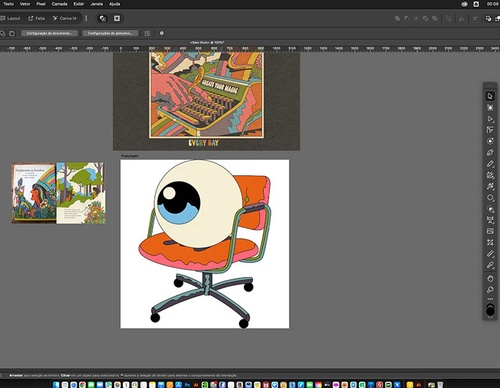This screenshot has height=388, width=500.
Task: Select the Ellipse shape tool
Action: pos(490,198)
